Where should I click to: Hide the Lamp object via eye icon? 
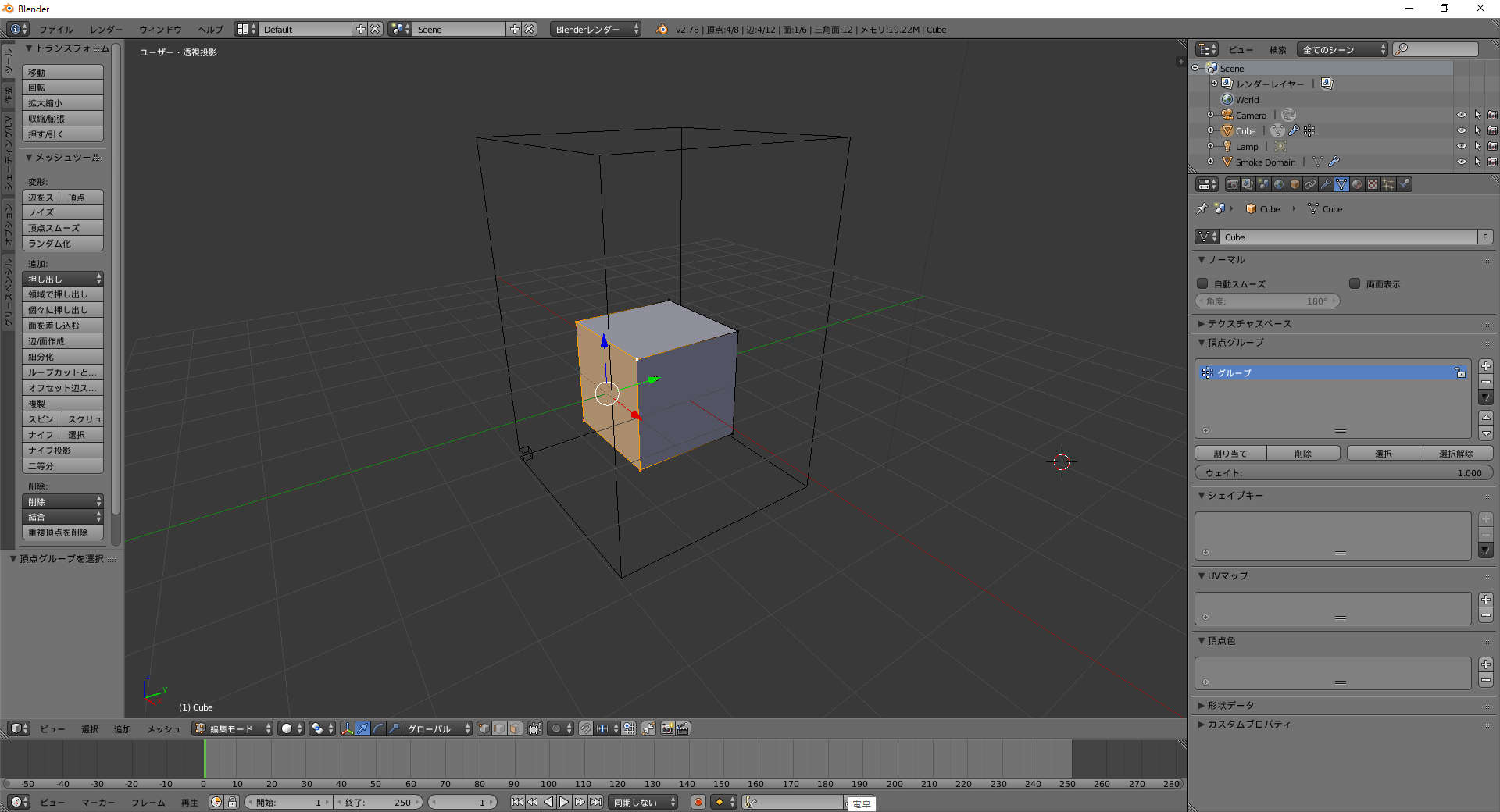(1461, 146)
